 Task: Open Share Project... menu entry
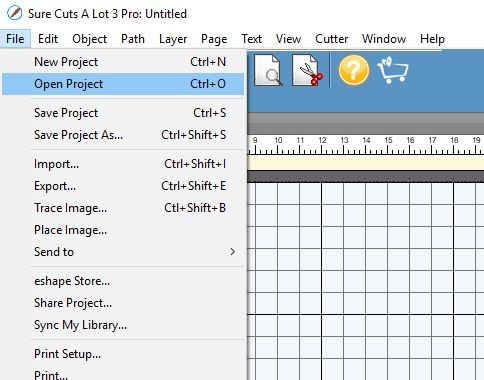(x=123, y=303)
